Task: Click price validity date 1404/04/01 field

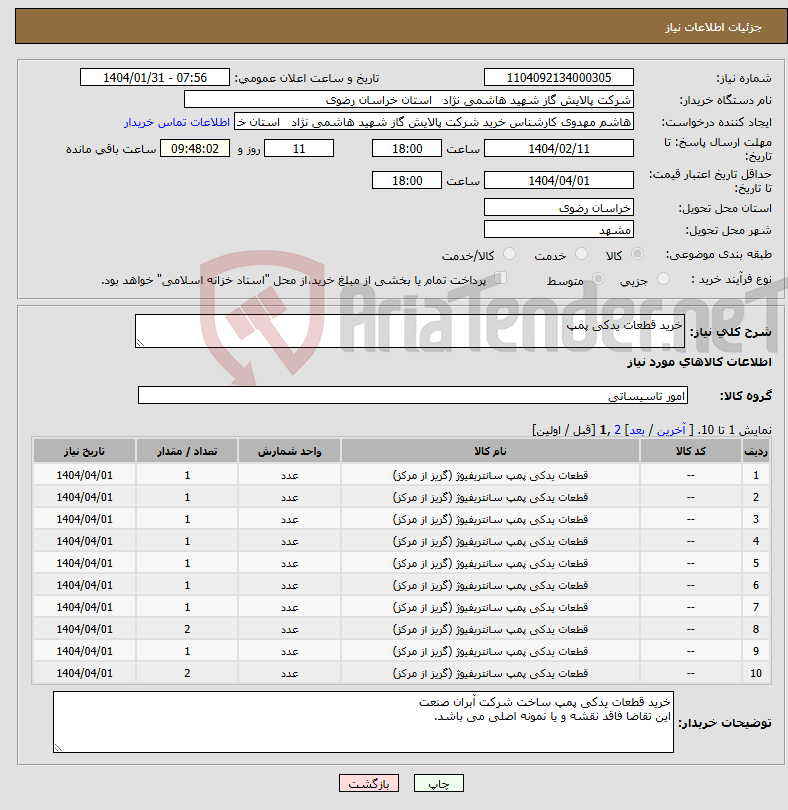Action: coord(559,181)
